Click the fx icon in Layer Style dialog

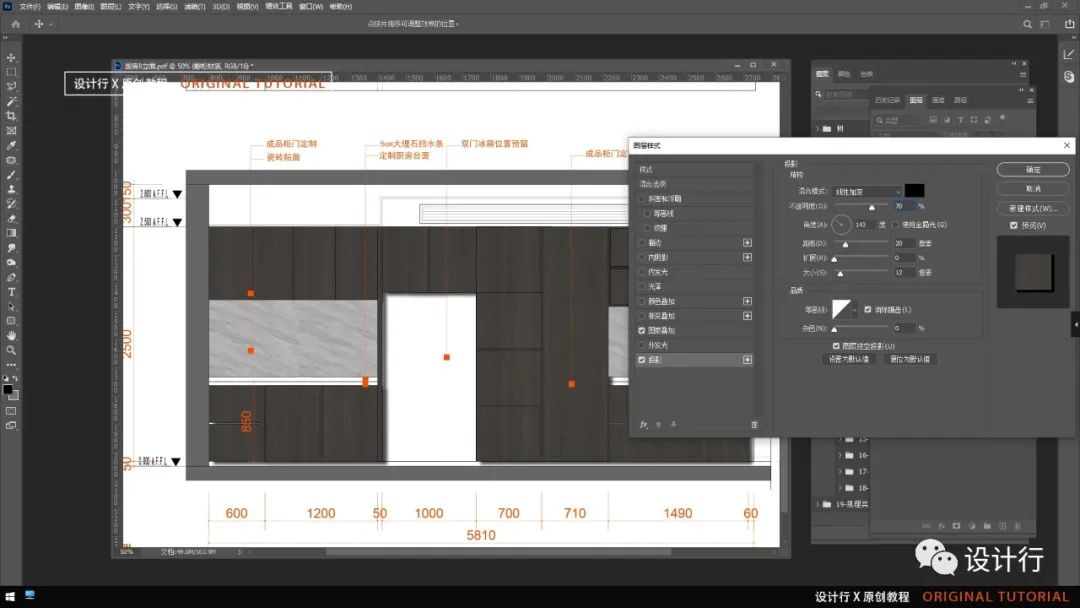[x=644, y=425]
